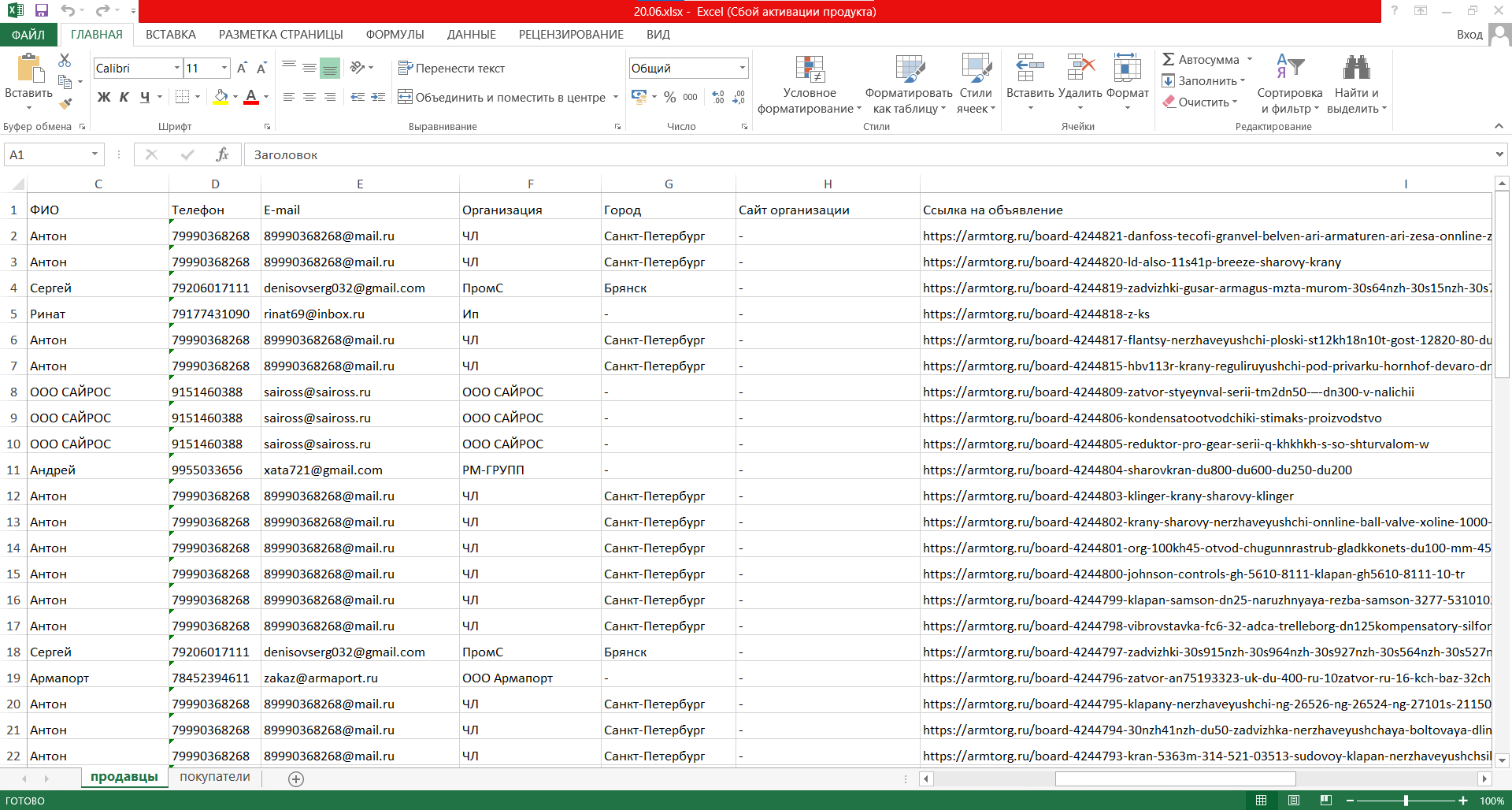This screenshot has height=810, width=1512.
Task: Open the Name Box dropdown arrow
Action: point(94,154)
